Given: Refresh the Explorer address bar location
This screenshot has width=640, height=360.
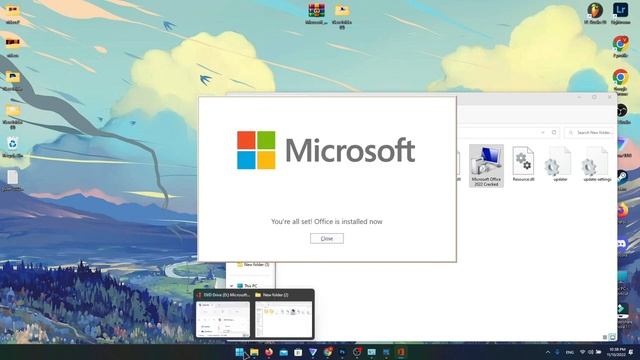Looking at the screenshot, I should [x=554, y=133].
